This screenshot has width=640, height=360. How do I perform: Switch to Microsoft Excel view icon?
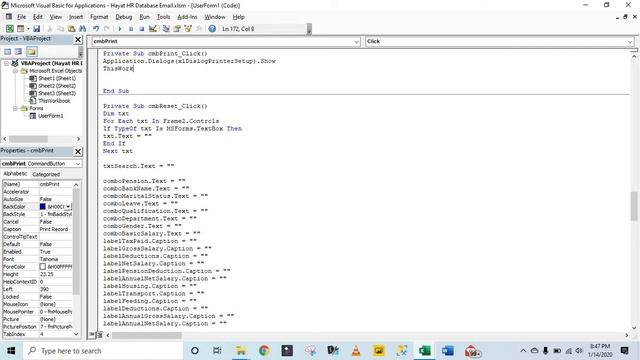point(9,29)
